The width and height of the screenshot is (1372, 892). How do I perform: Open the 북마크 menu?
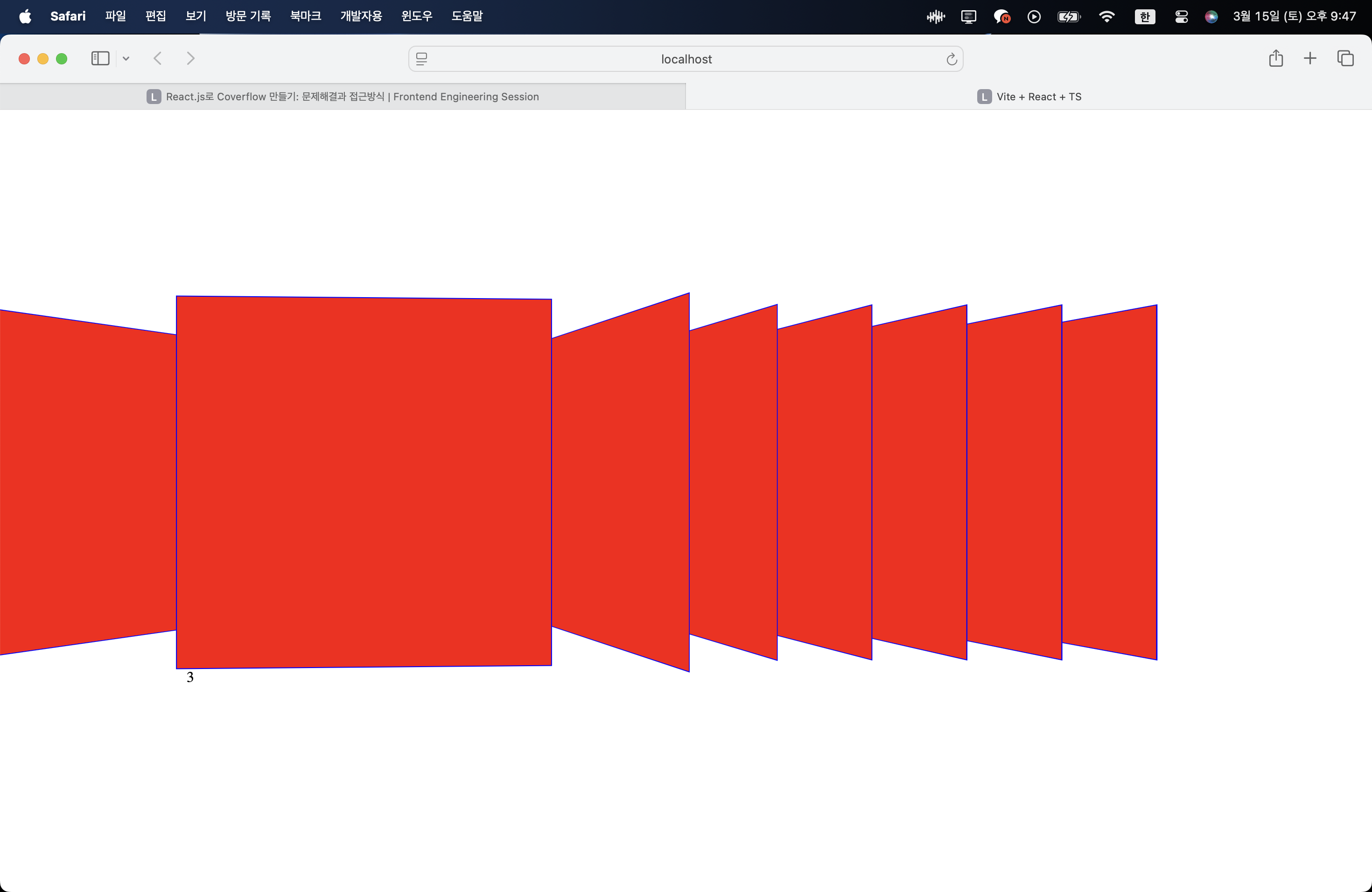[306, 16]
